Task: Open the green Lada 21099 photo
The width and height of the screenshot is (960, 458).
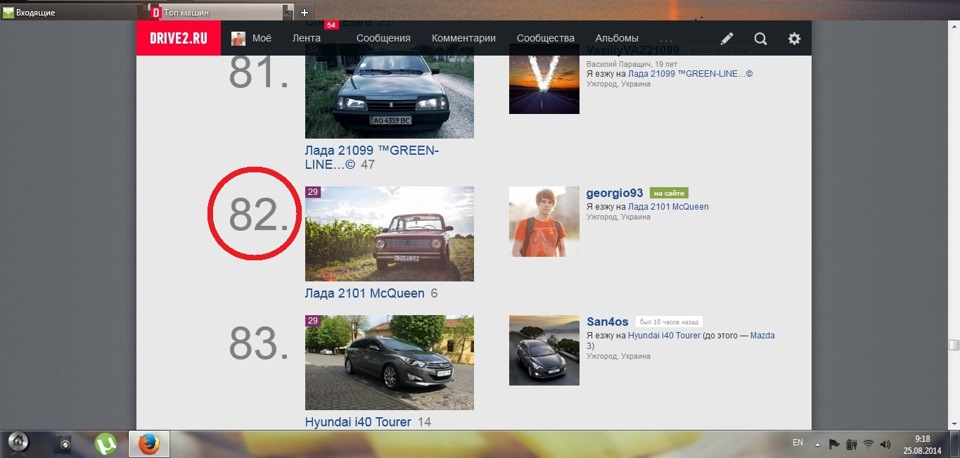Action: [389, 91]
